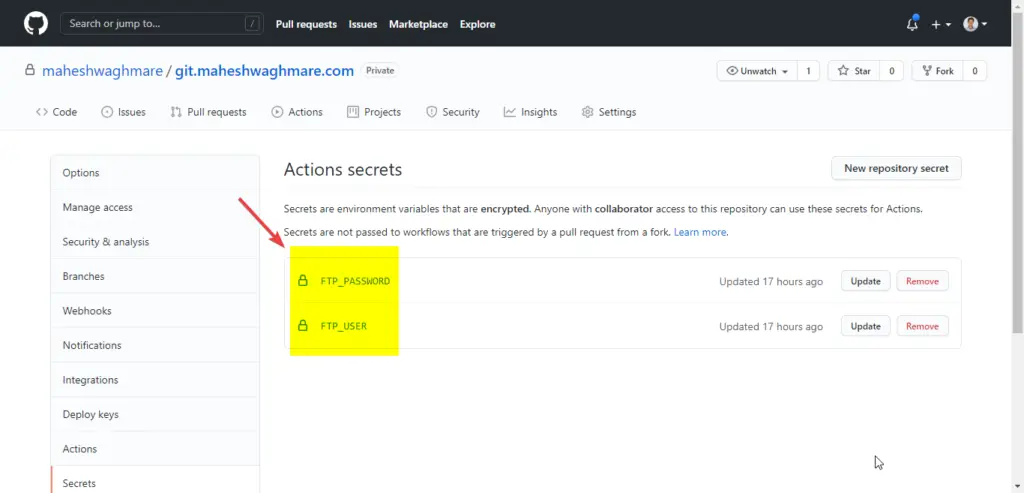1024x493 pixels.
Task: Create a New repository secret
Action: click(x=896, y=168)
